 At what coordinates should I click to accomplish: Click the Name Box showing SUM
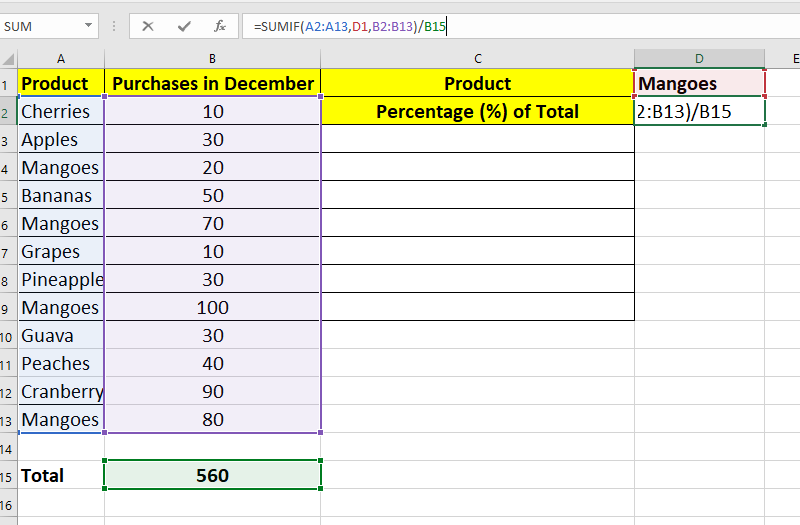coord(40,26)
